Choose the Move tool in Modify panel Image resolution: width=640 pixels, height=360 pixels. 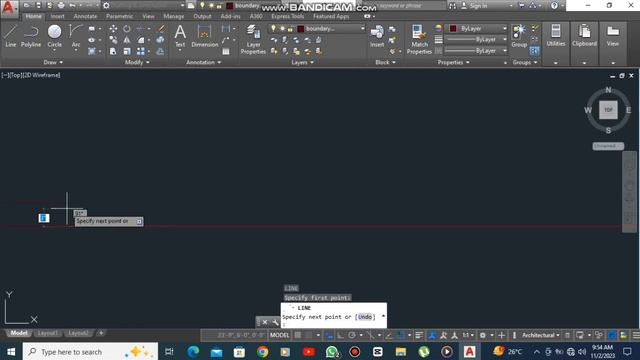coord(113,29)
